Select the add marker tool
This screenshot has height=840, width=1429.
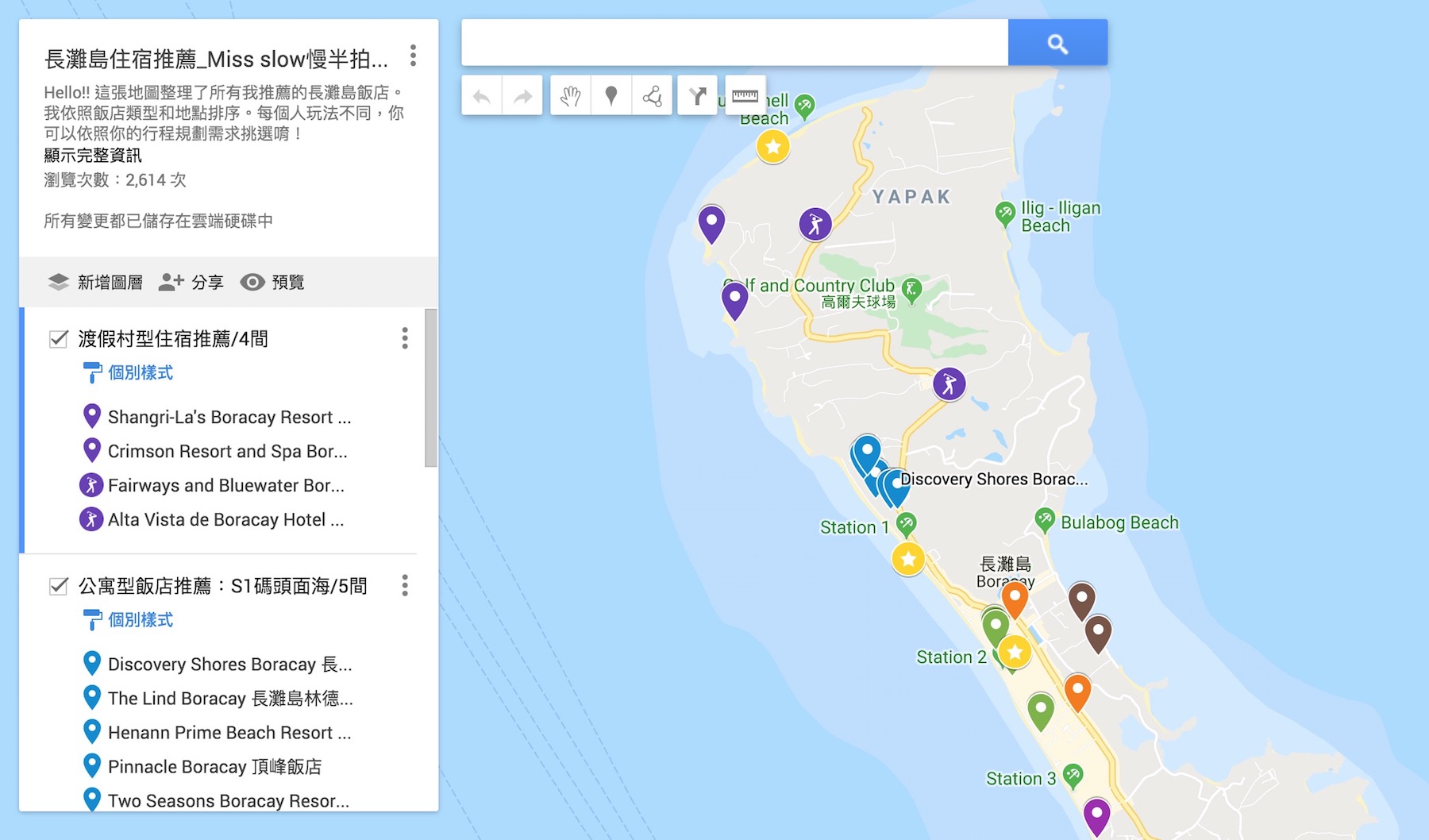[611, 96]
